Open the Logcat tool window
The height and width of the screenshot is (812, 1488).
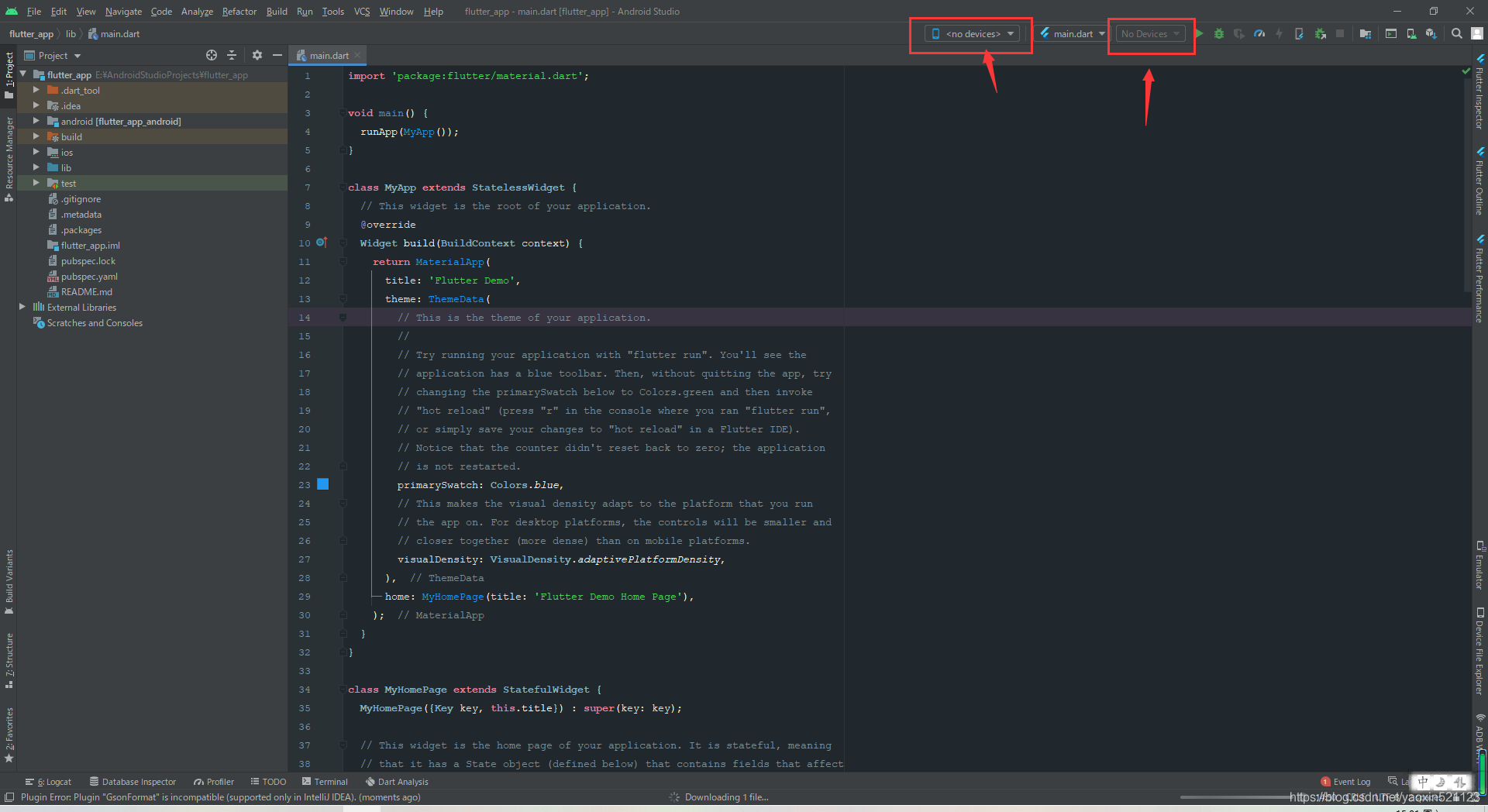click(48, 782)
